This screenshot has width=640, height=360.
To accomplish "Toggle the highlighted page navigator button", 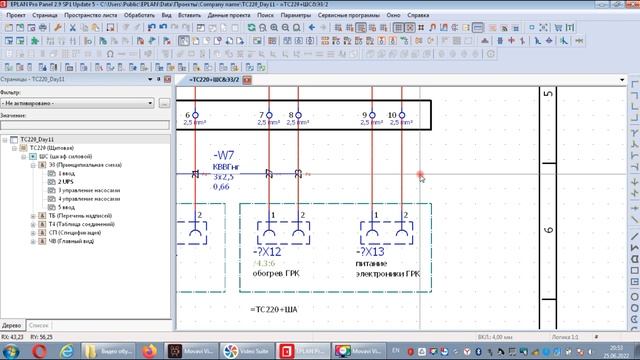I will coord(184,41).
